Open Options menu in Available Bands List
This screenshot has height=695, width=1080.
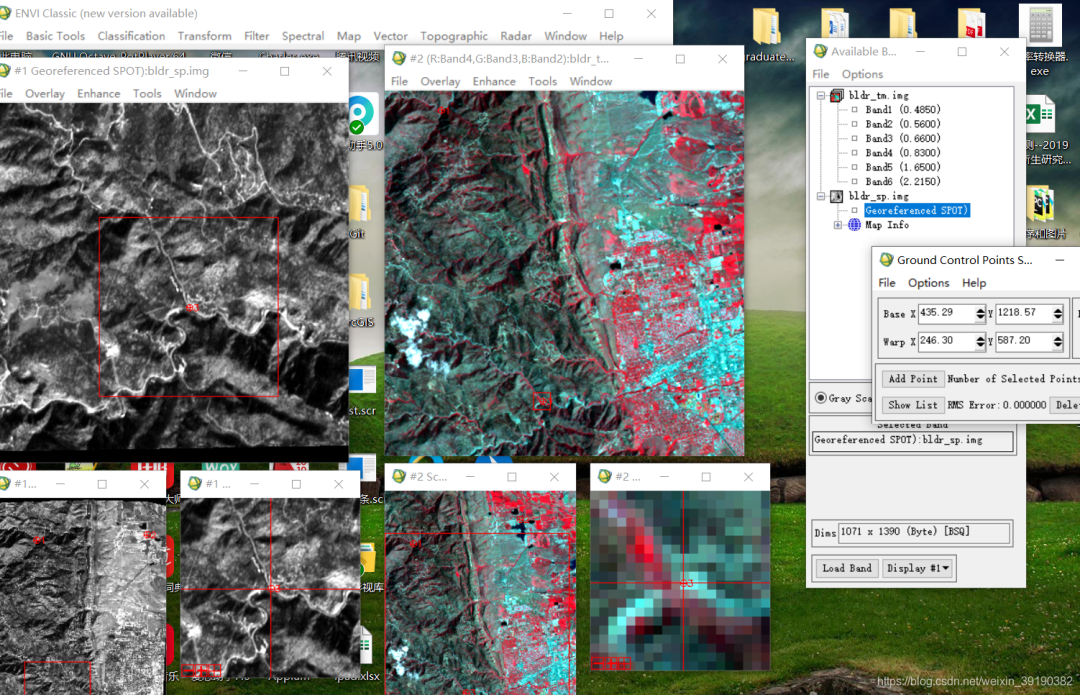(862, 74)
